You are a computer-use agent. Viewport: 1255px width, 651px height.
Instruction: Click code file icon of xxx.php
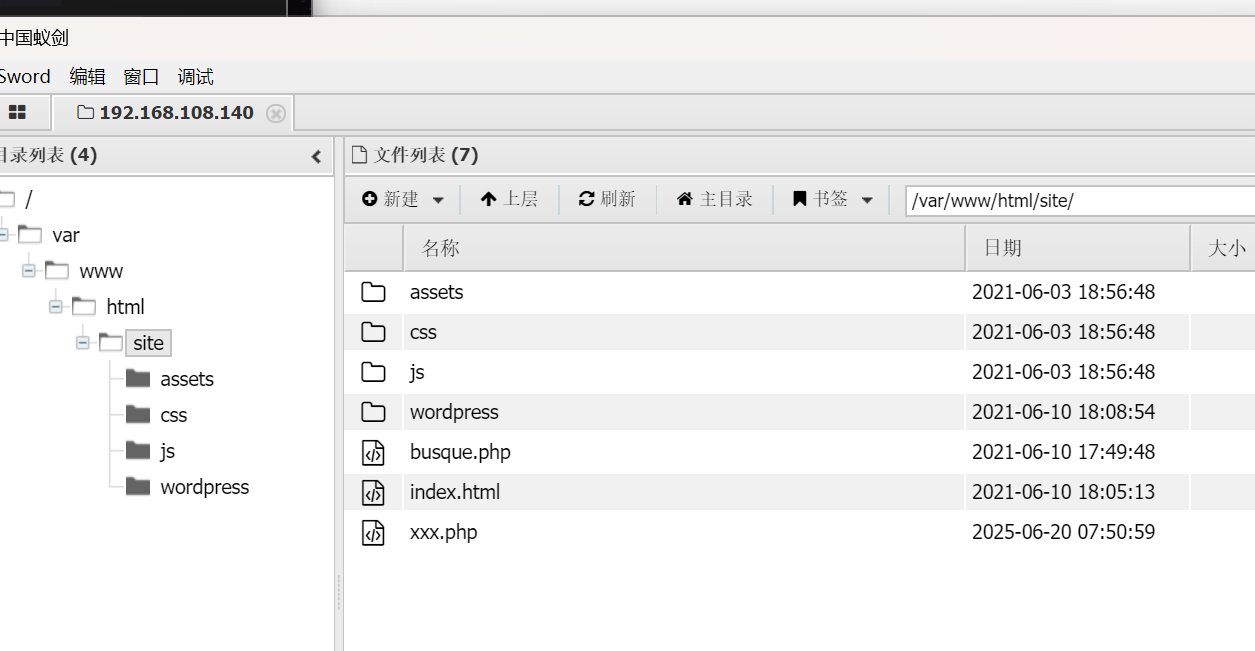point(373,532)
